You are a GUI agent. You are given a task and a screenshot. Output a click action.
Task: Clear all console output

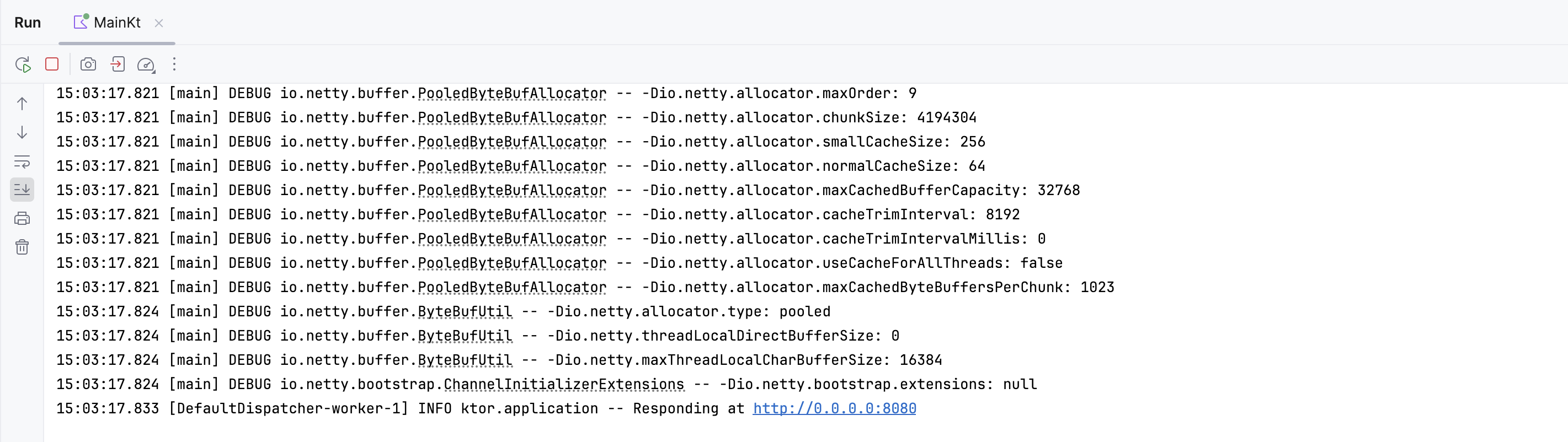22,246
